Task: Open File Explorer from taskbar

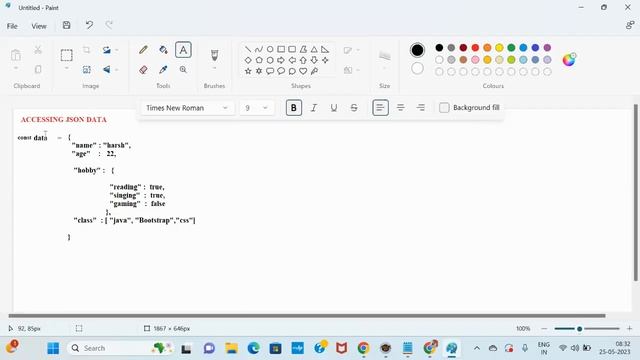Action: [x=231, y=348]
